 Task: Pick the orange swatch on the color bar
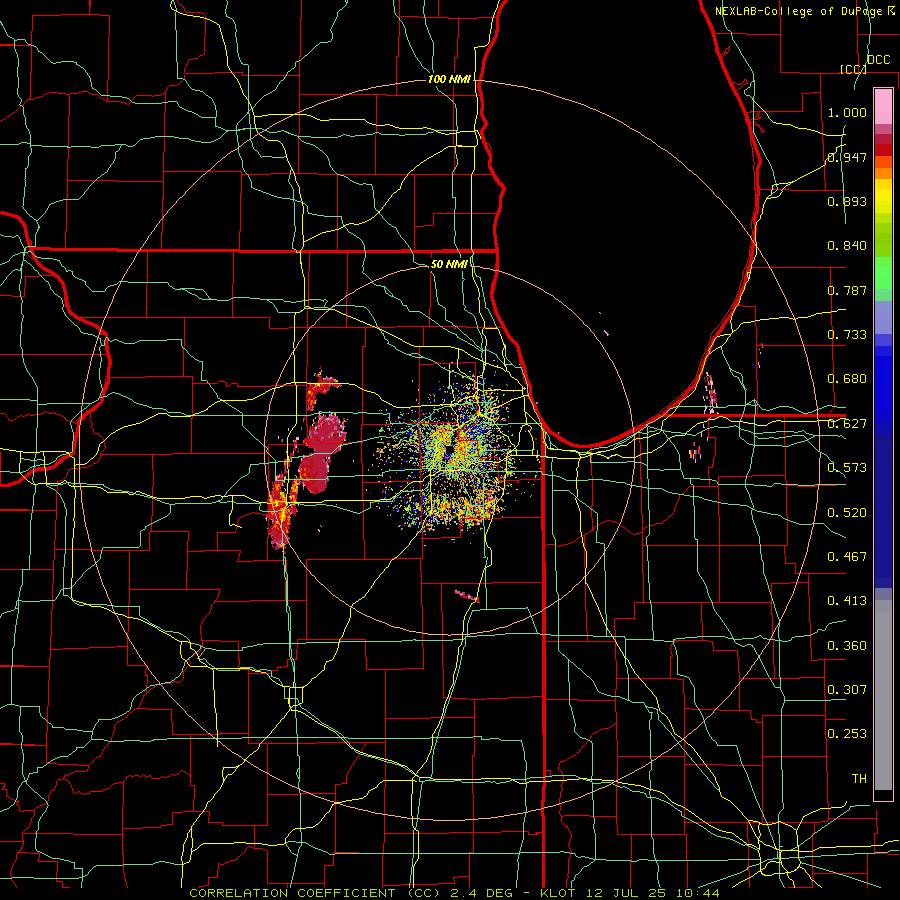[x=883, y=173]
